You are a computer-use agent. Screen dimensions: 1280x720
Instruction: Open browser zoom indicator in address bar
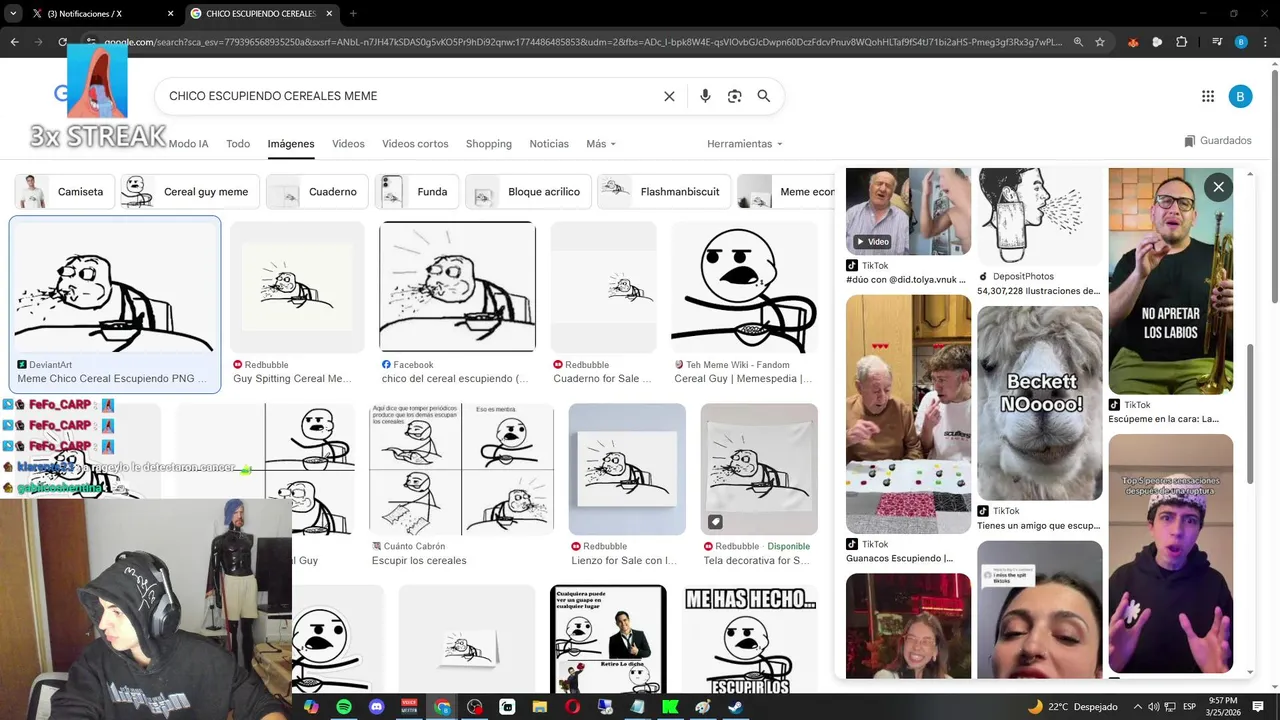pyautogui.click(x=1078, y=42)
